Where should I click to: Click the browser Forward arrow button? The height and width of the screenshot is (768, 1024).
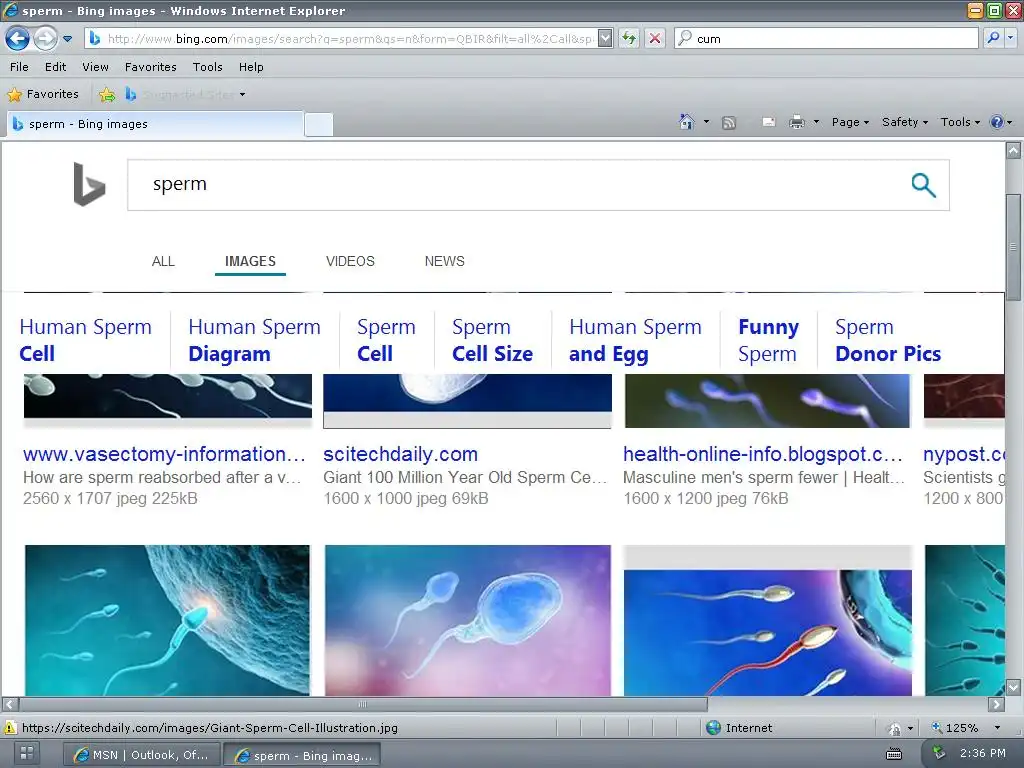45,39
